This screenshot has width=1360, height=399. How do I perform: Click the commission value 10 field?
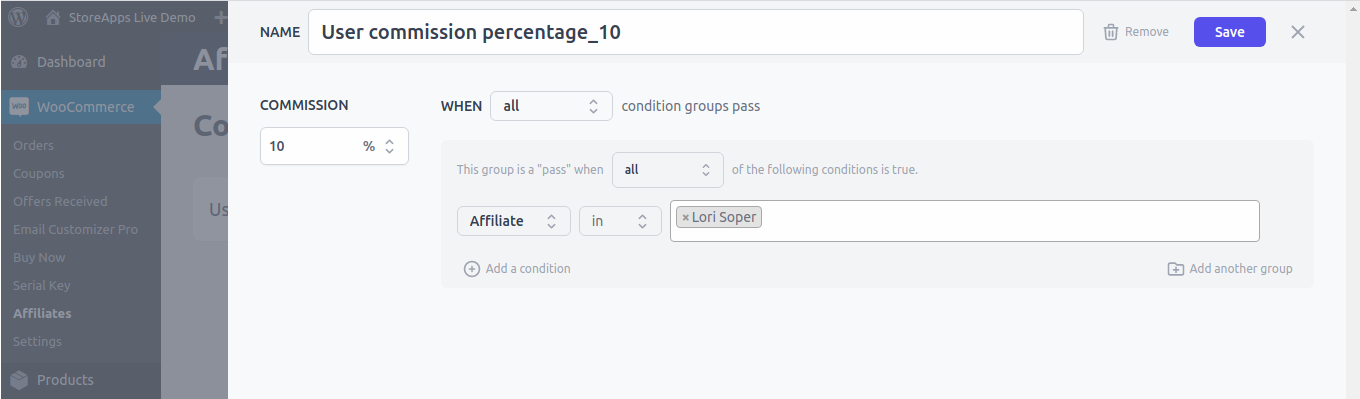click(x=310, y=146)
